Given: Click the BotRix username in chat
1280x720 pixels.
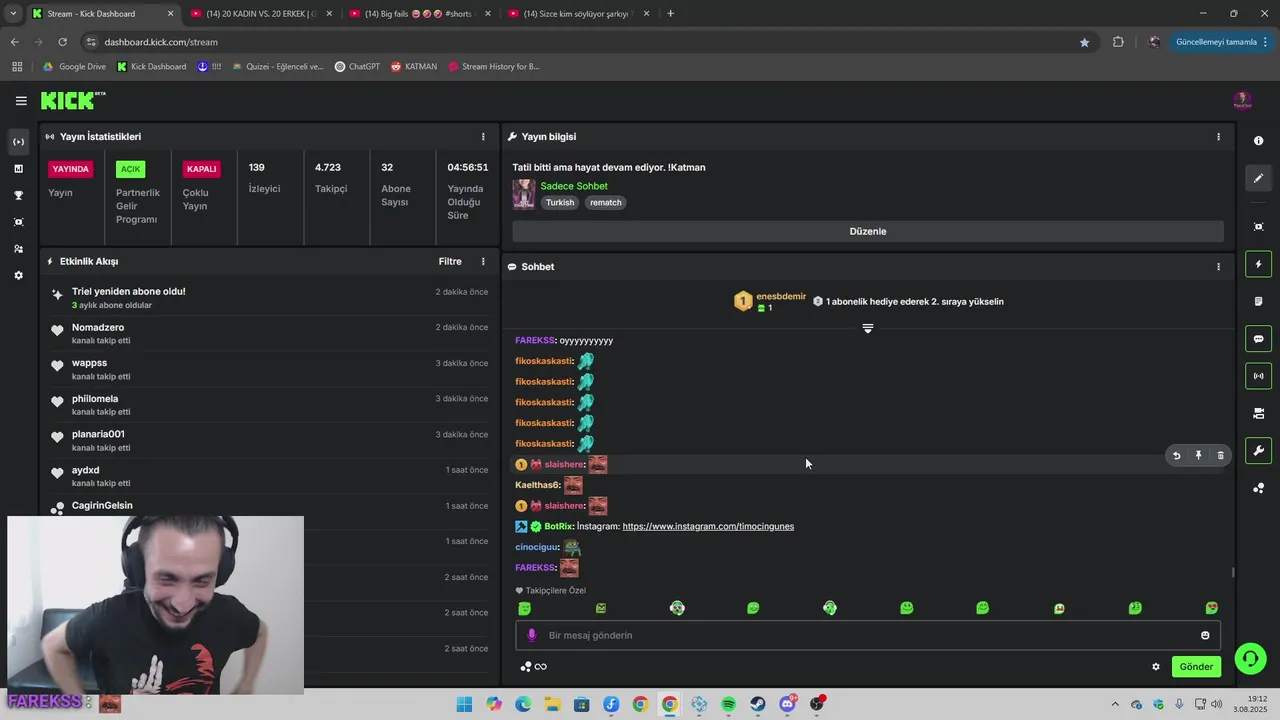Looking at the screenshot, I should [x=558, y=526].
